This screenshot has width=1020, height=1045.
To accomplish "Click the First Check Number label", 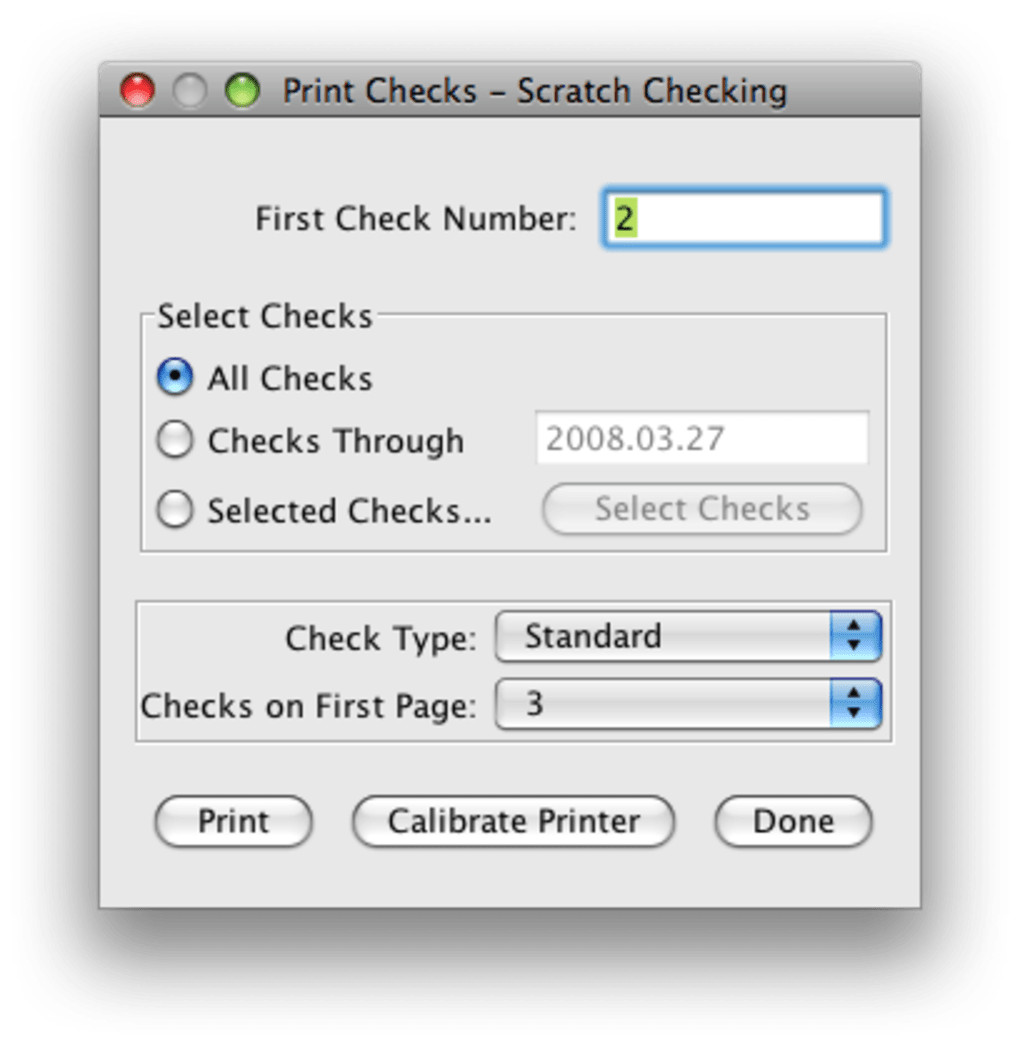I will point(416,219).
